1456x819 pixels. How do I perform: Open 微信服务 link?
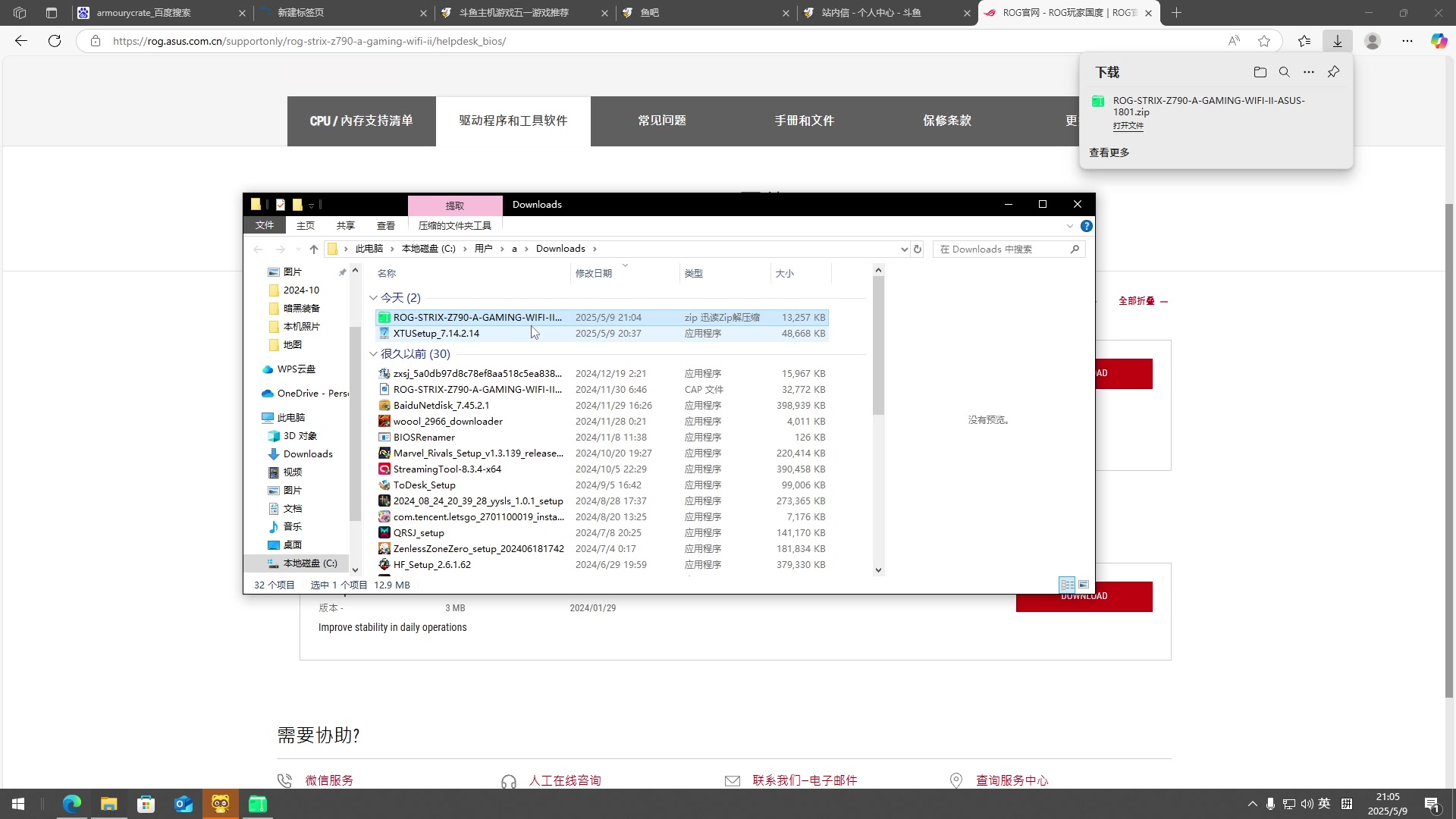coord(329,780)
